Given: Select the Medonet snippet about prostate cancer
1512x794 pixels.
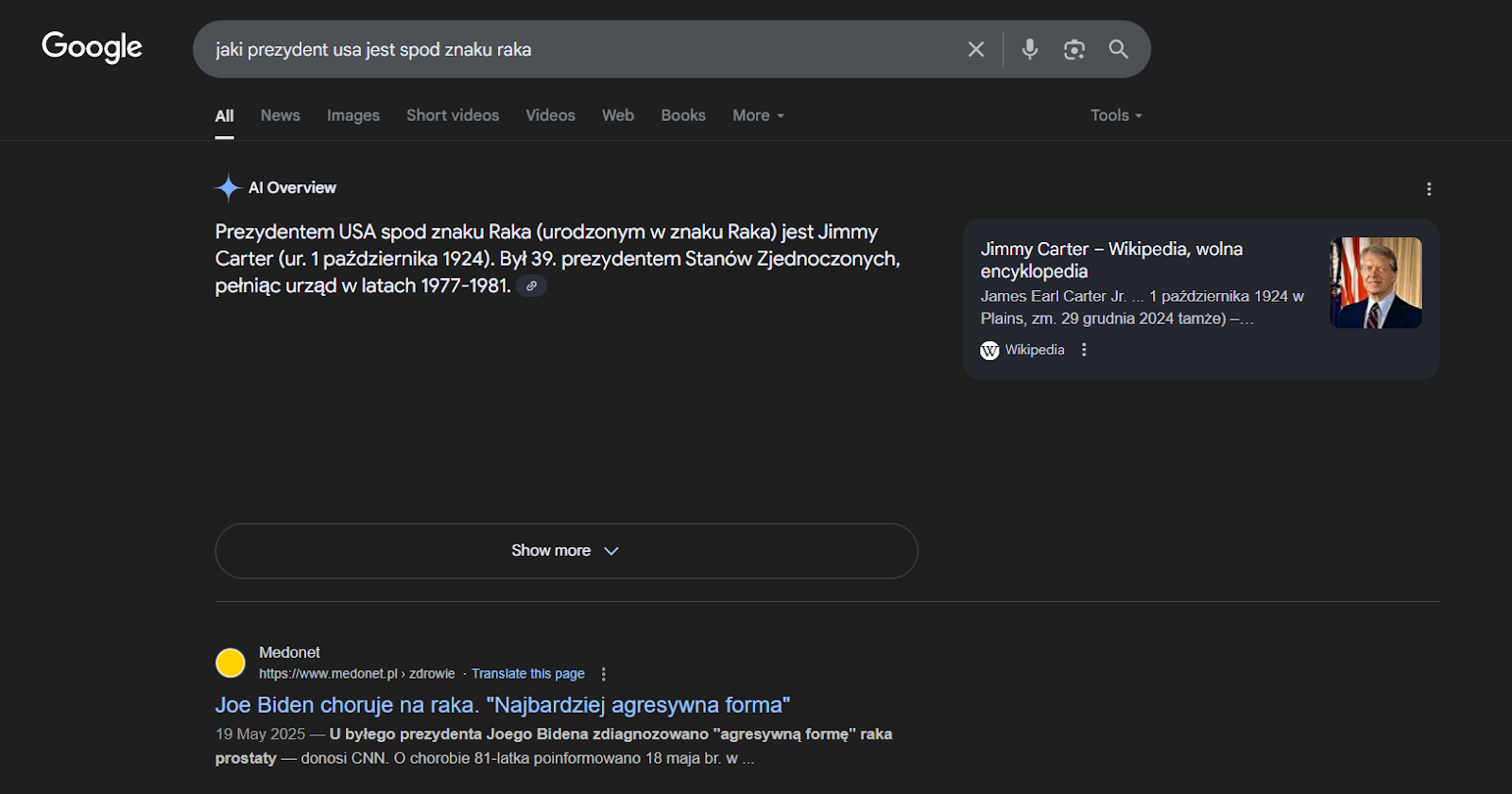Looking at the screenshot, I should 554,746.
